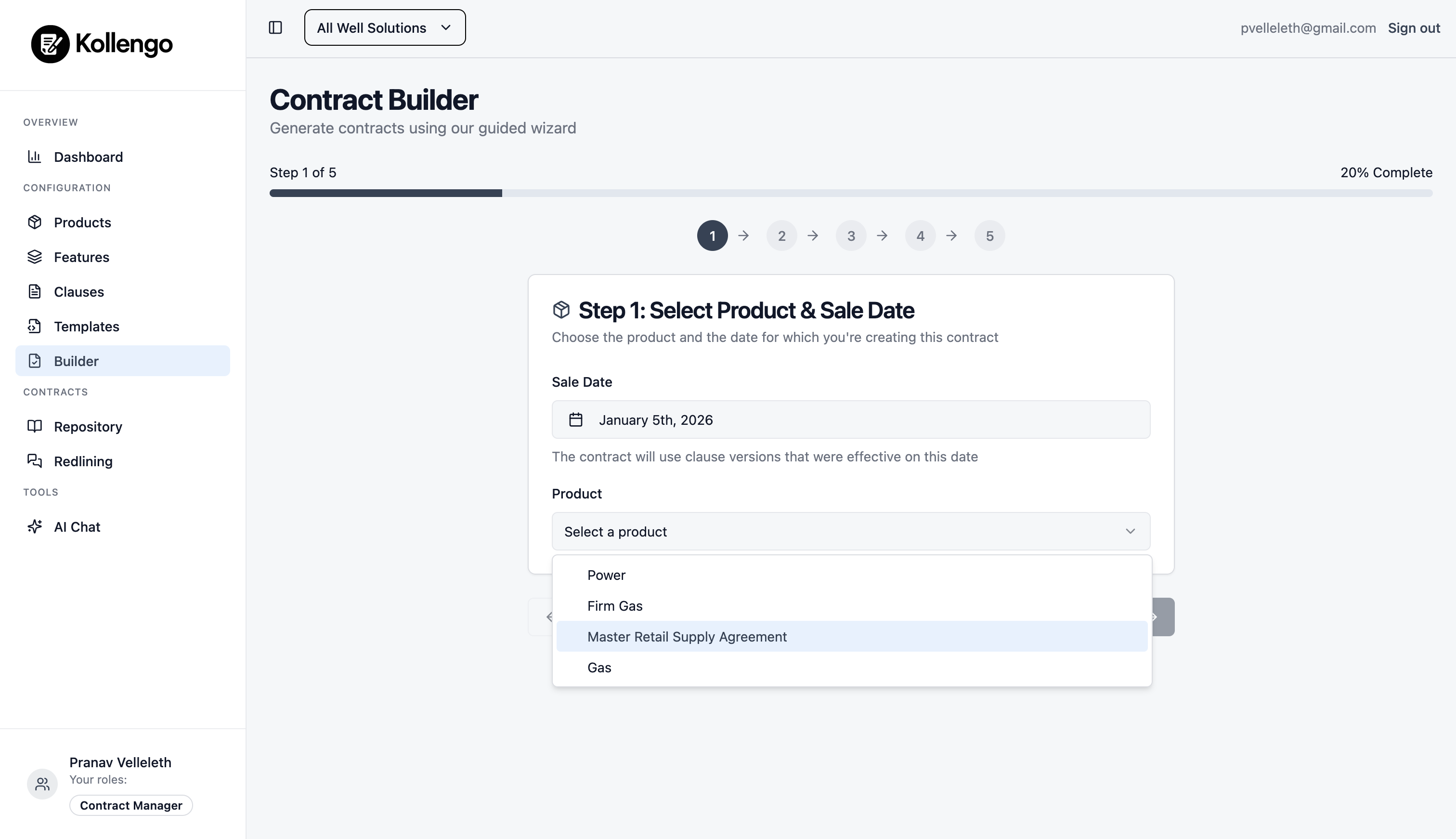Open the All Well Solutions organization dropdown
This screenshot has width=1456, height=839.
click(x=384, y=27)
